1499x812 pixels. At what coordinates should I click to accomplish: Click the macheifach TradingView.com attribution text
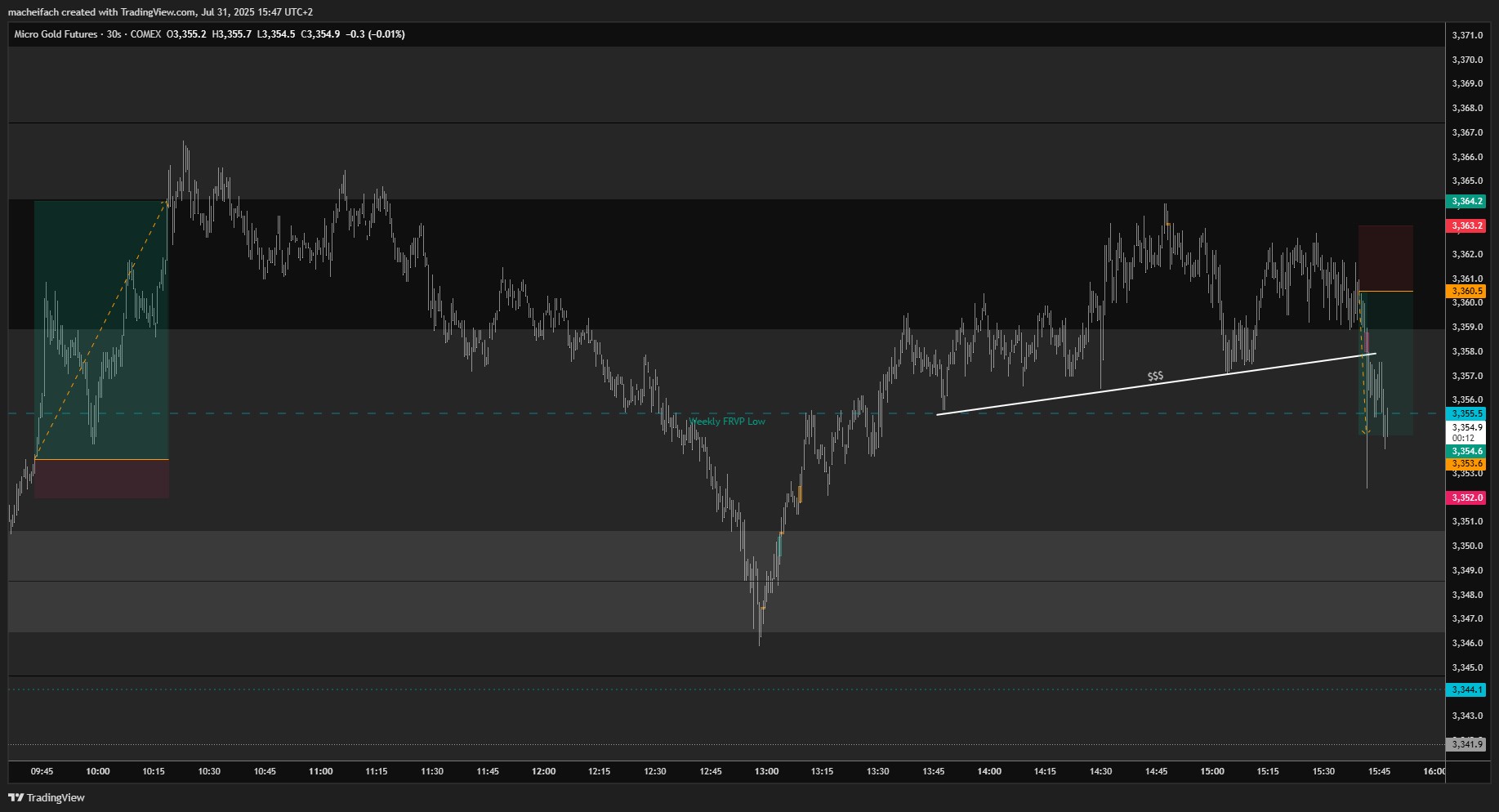[x=160, y=11]
